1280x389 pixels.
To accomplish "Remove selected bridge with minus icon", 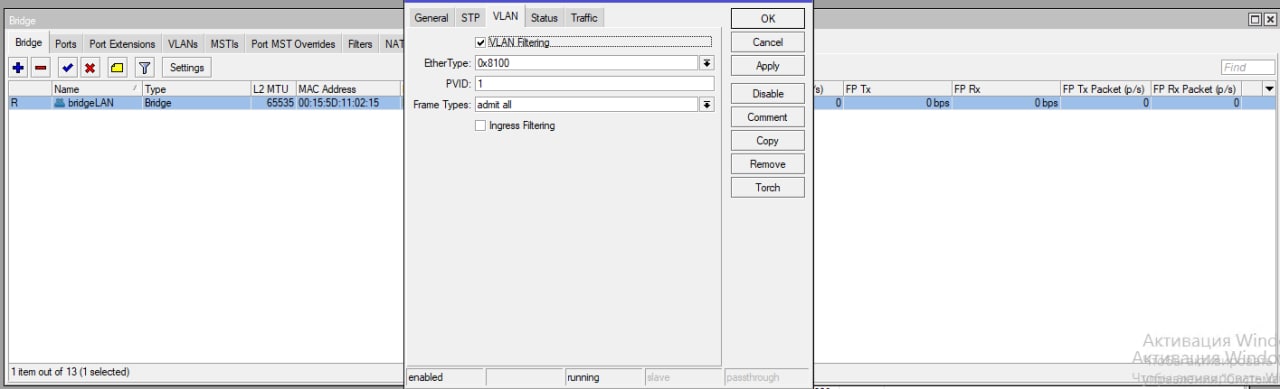I will (41, 68).
